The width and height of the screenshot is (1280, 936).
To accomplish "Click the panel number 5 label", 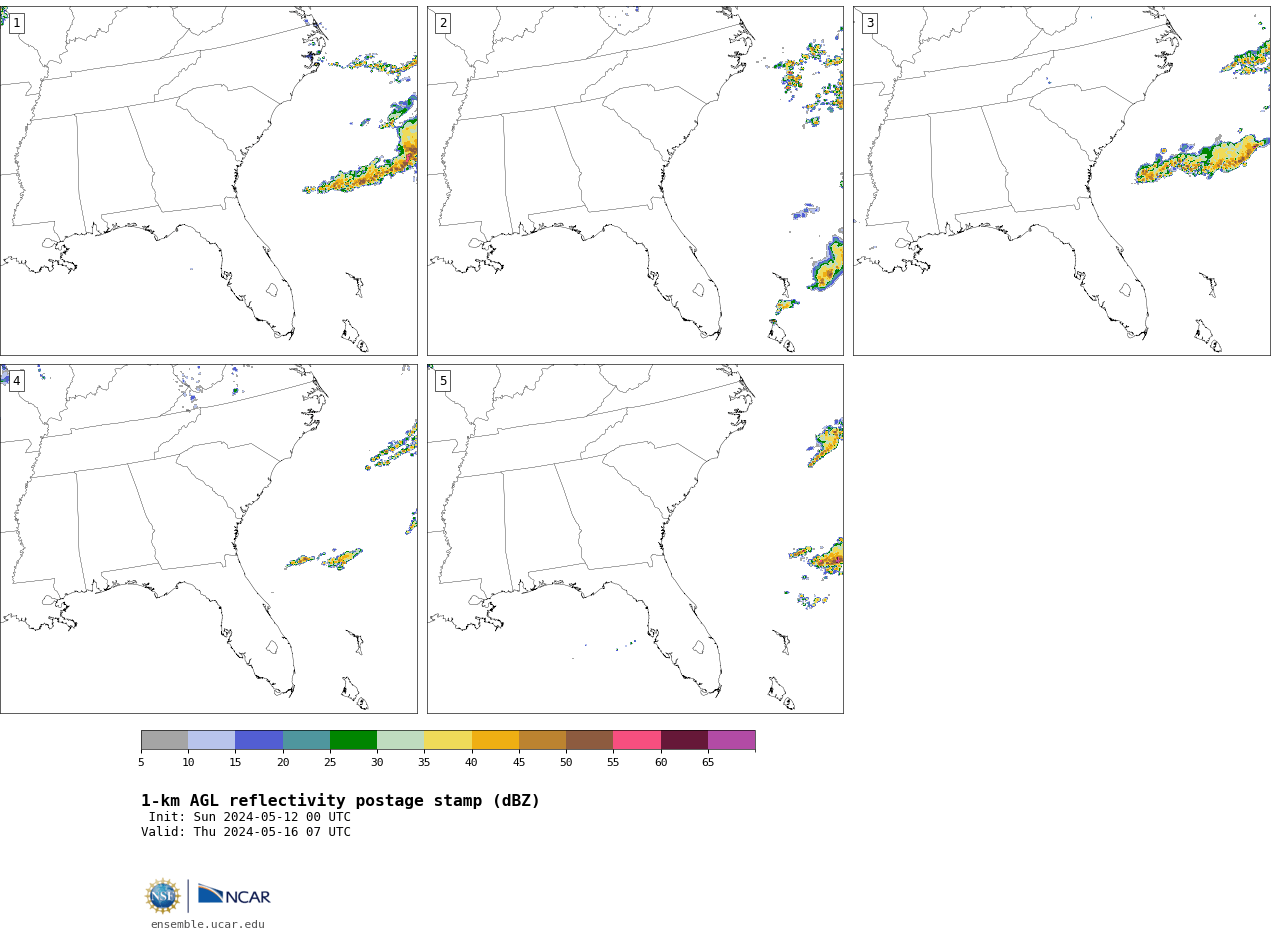I will point(443,381).
